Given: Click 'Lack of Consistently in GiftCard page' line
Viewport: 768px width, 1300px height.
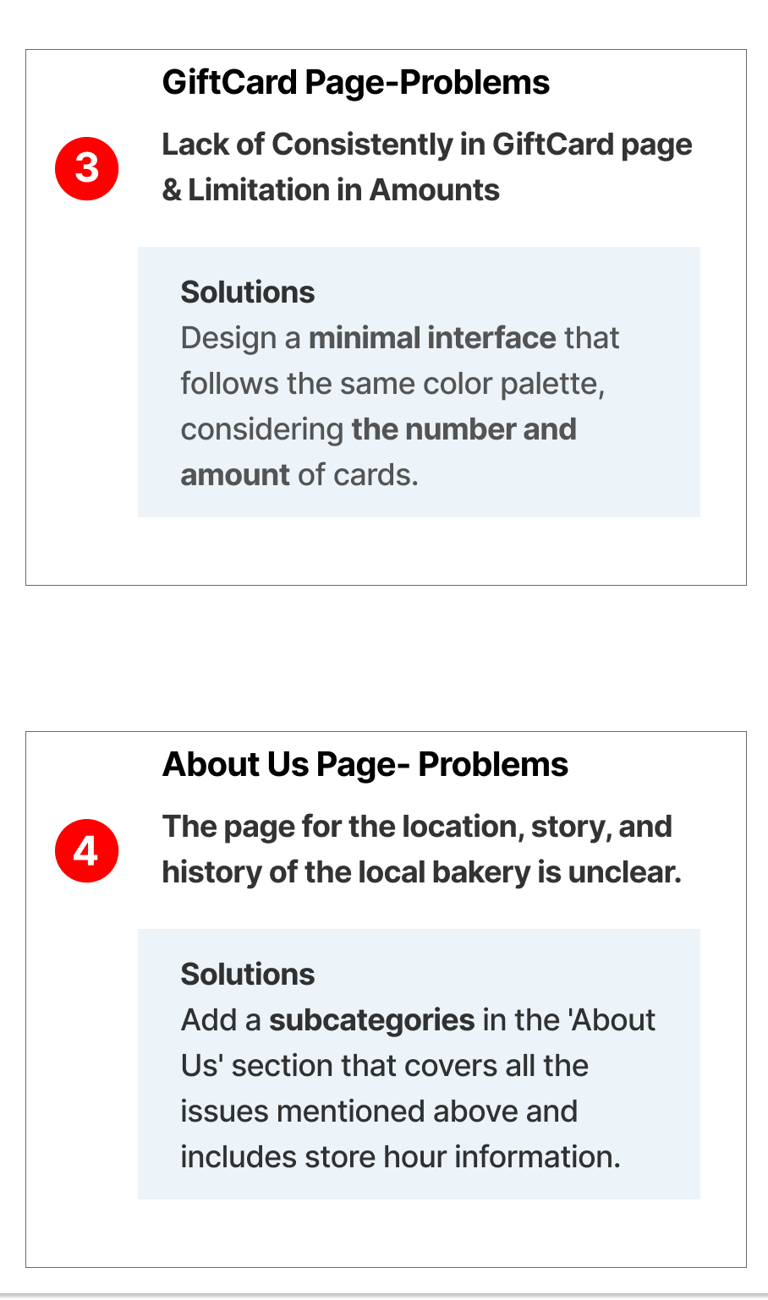Looking at the screenshot, I should (x=427, y=144).
